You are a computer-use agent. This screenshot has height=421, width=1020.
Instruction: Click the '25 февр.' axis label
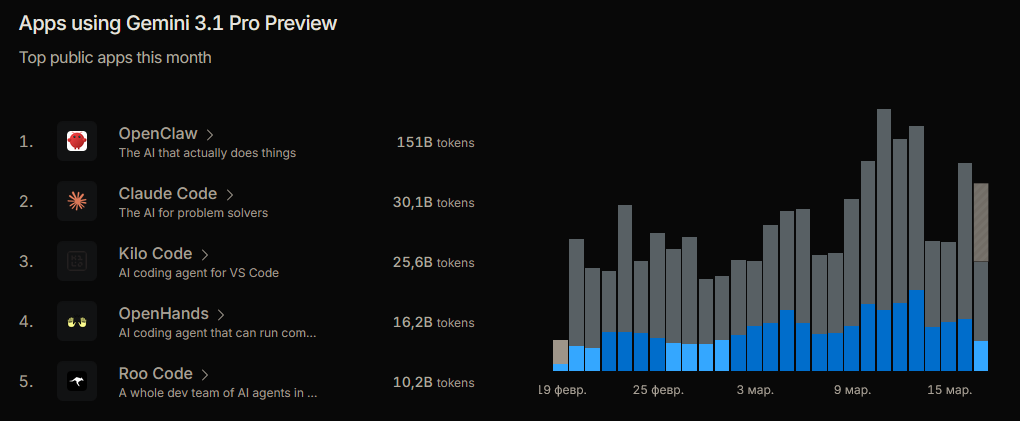(x=658, y=390)
